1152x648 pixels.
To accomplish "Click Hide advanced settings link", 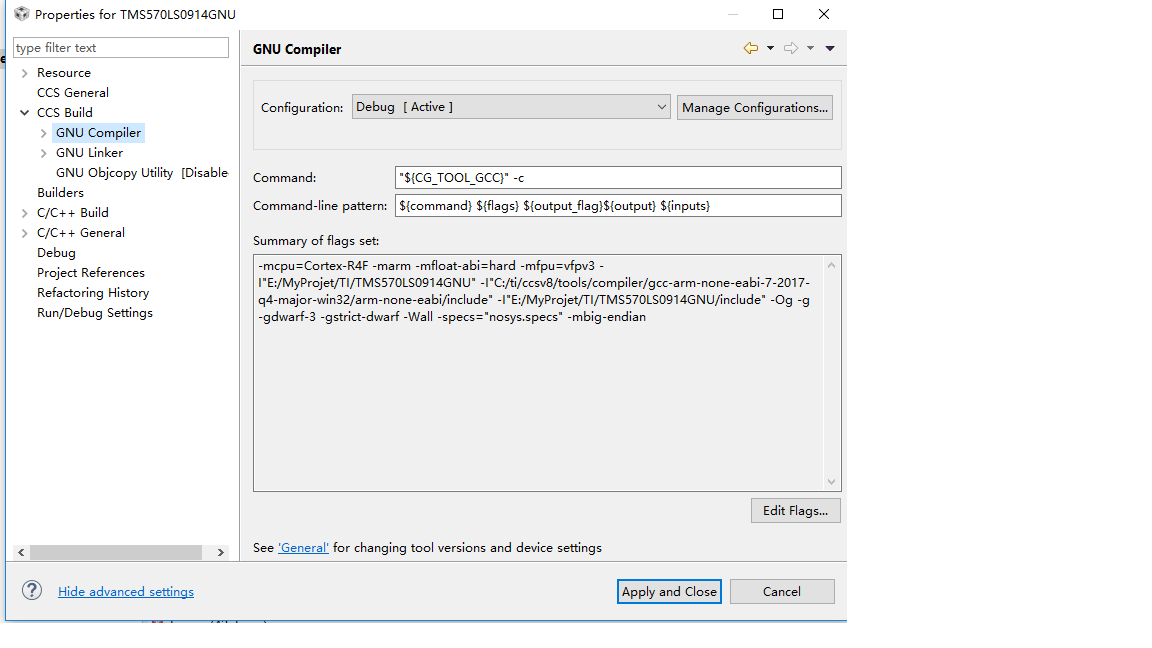I will click(126, 592).
